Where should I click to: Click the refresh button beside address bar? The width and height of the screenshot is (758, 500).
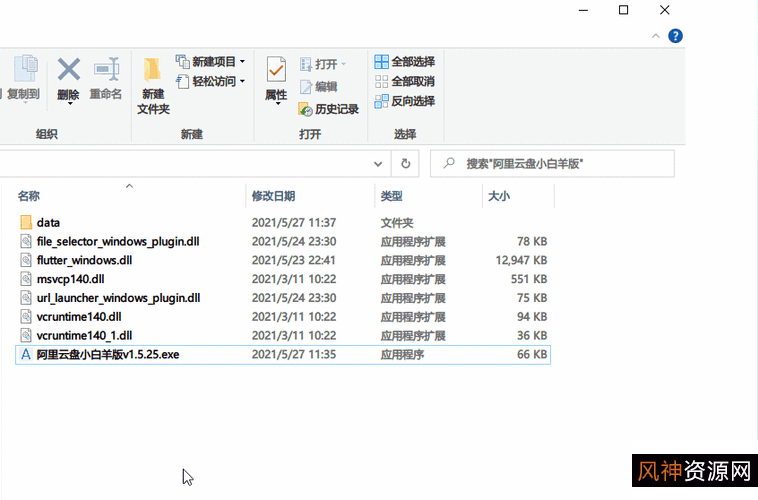point(406,164)
